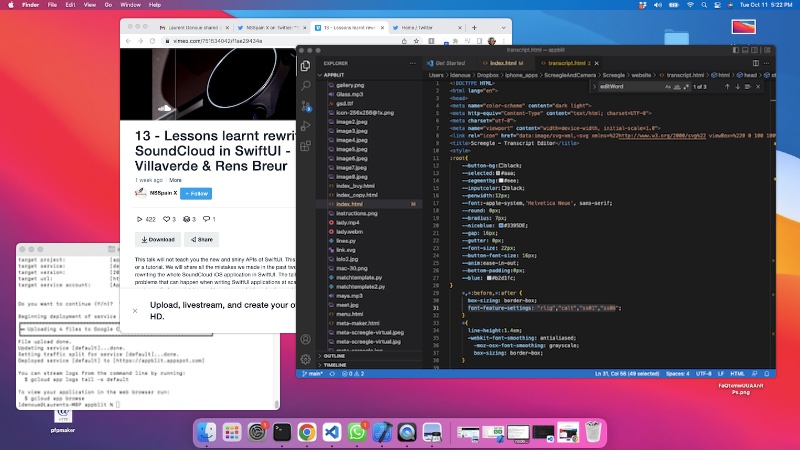Open the Run and Debug view icon
This screenshot has width=800, height=450.
click(x=306, y=126)
